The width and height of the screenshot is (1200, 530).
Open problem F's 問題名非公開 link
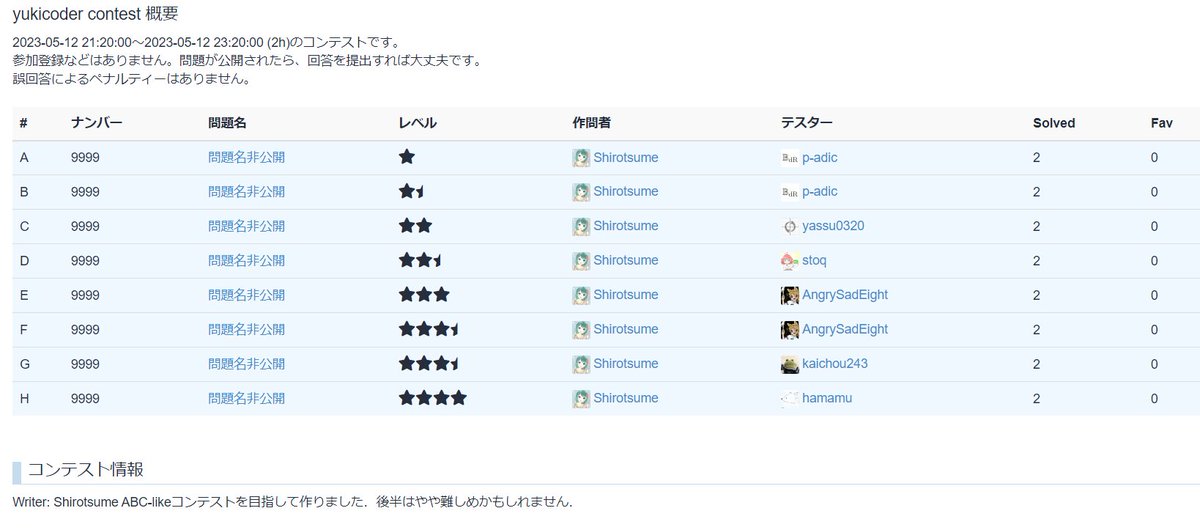click(246, 329)
